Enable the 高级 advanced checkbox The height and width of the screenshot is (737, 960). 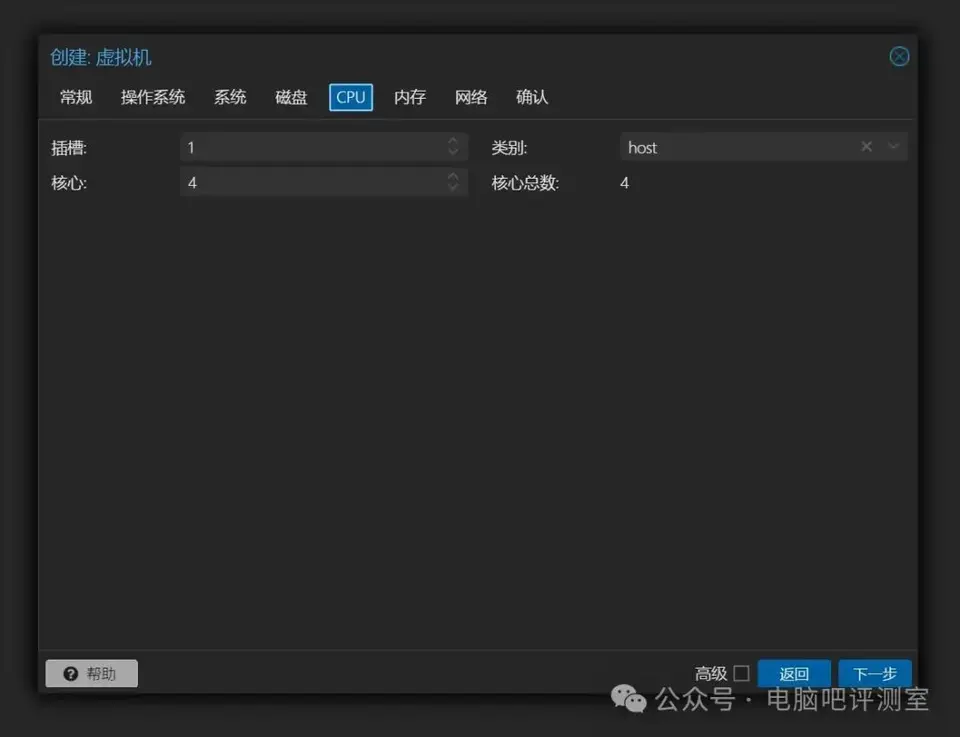pyautogui.click(x=741, y=673)
